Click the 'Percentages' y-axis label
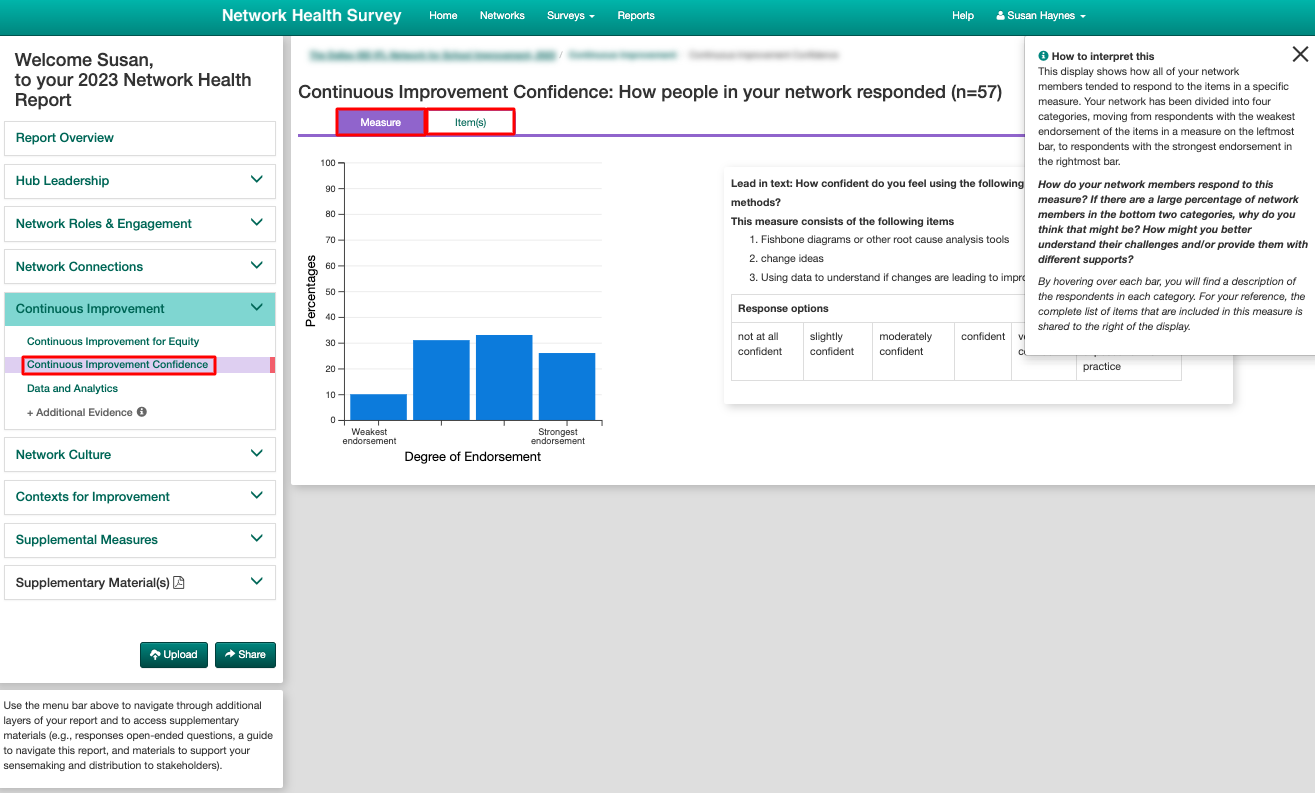 point(311,291)
